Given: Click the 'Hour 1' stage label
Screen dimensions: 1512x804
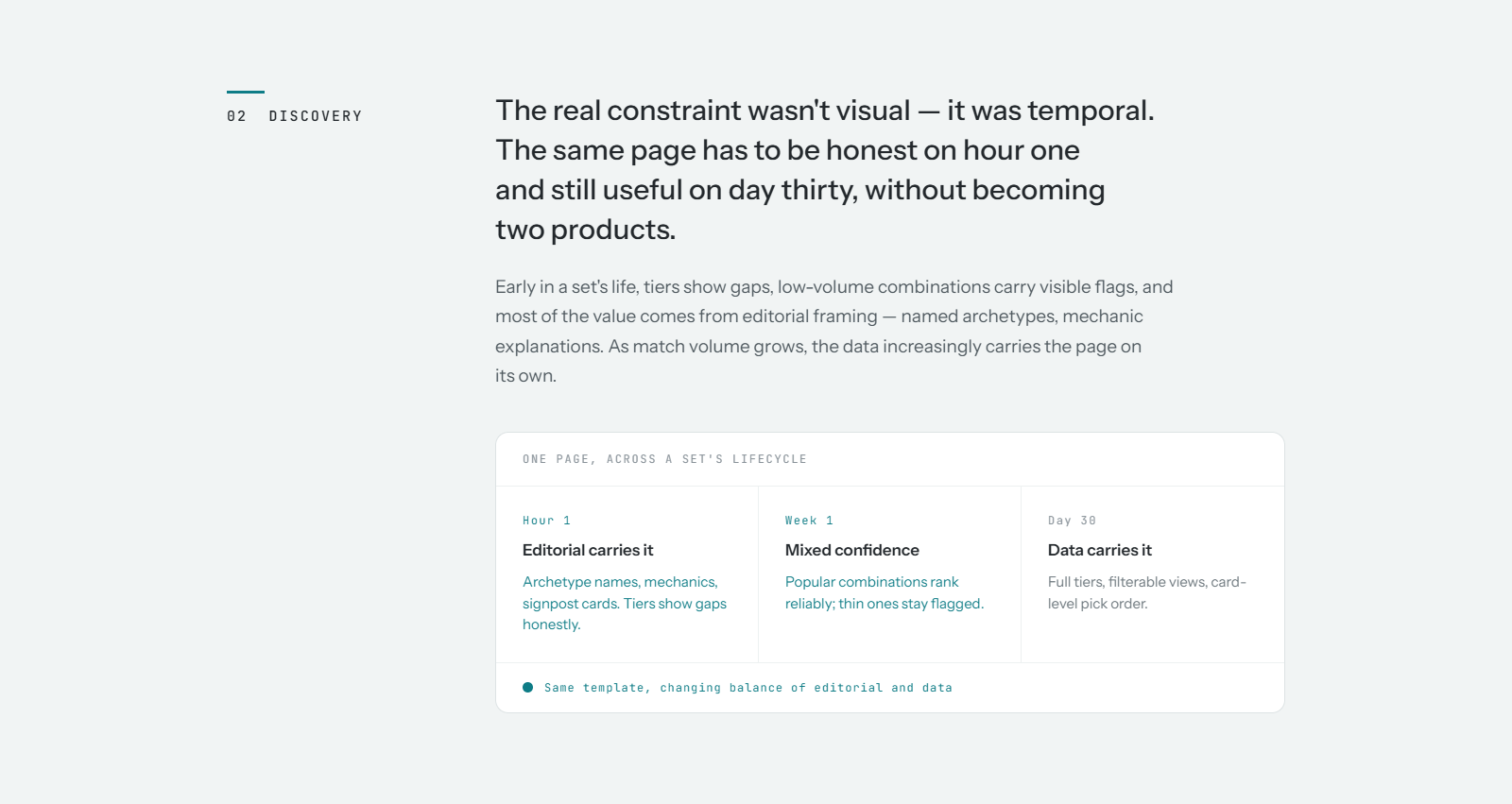Looking at the screenshot, I should [546, 521].
